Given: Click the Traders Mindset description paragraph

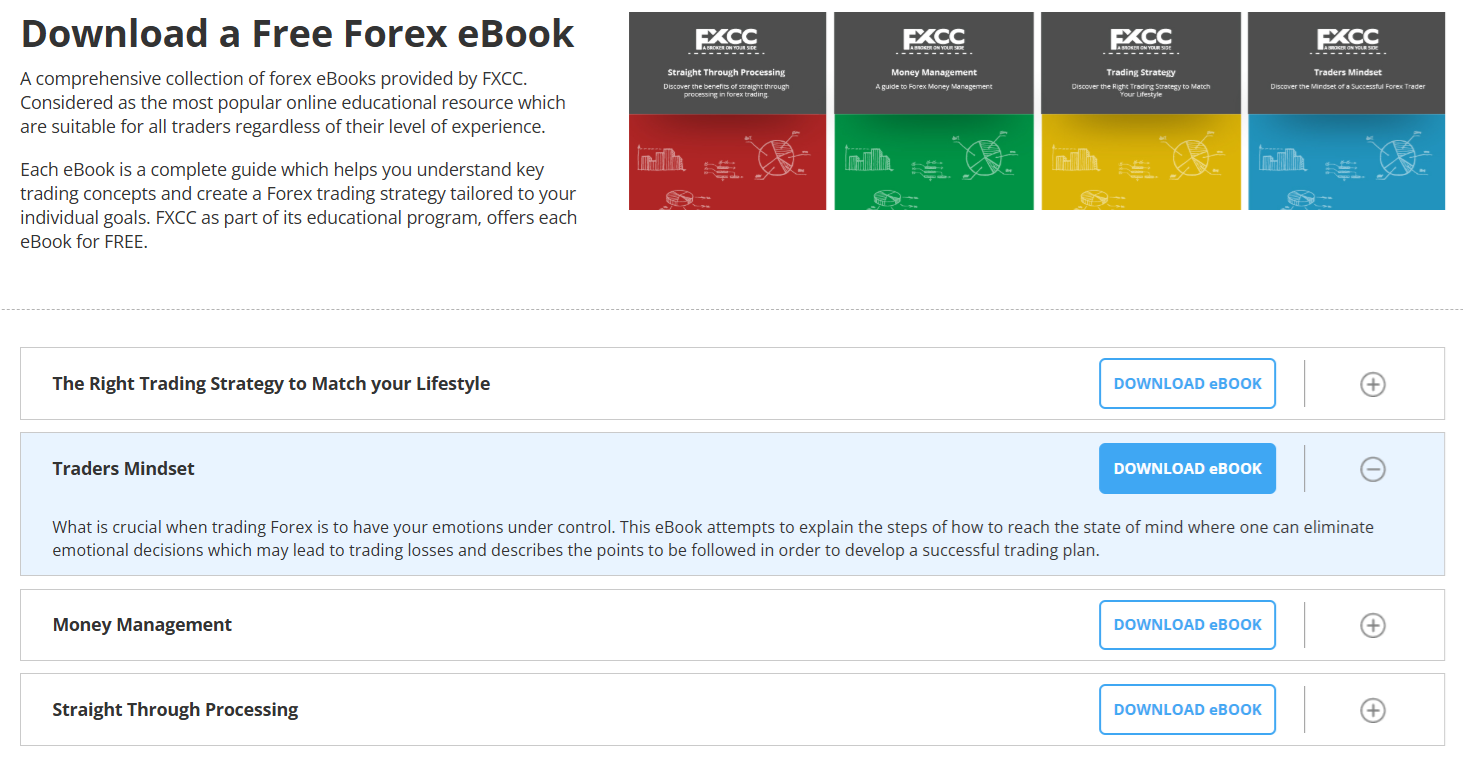Looking at the screenshot, I should [x=713, y=538].
